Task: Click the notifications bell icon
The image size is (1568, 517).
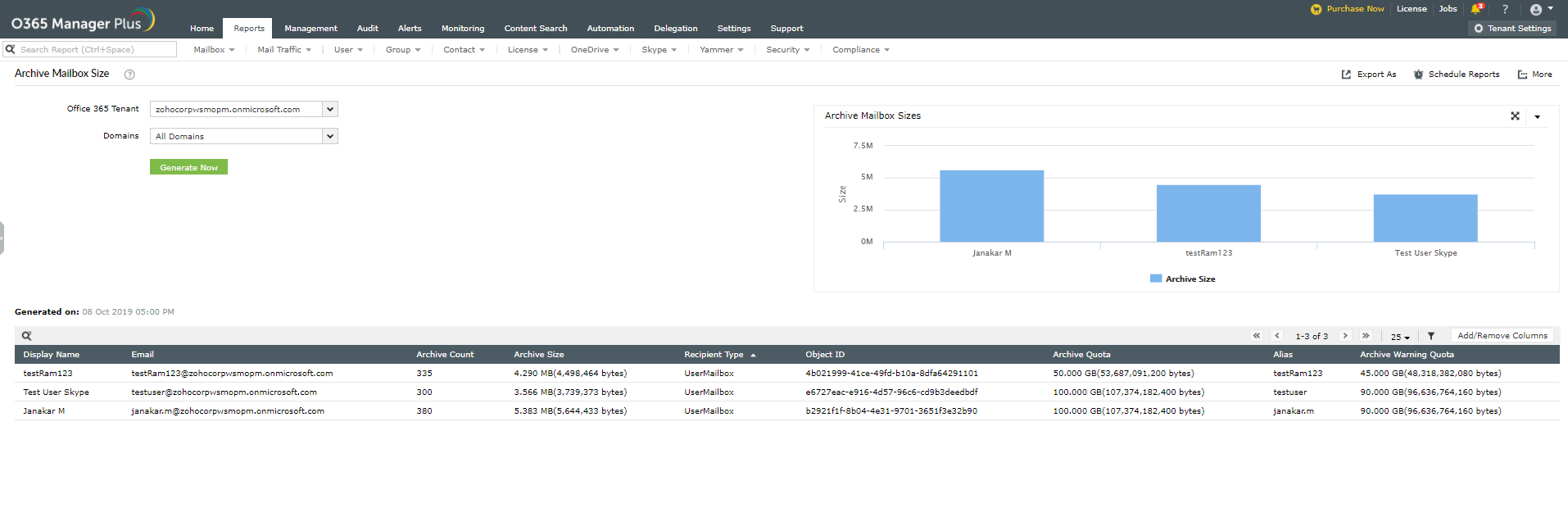Action: 1476,9
